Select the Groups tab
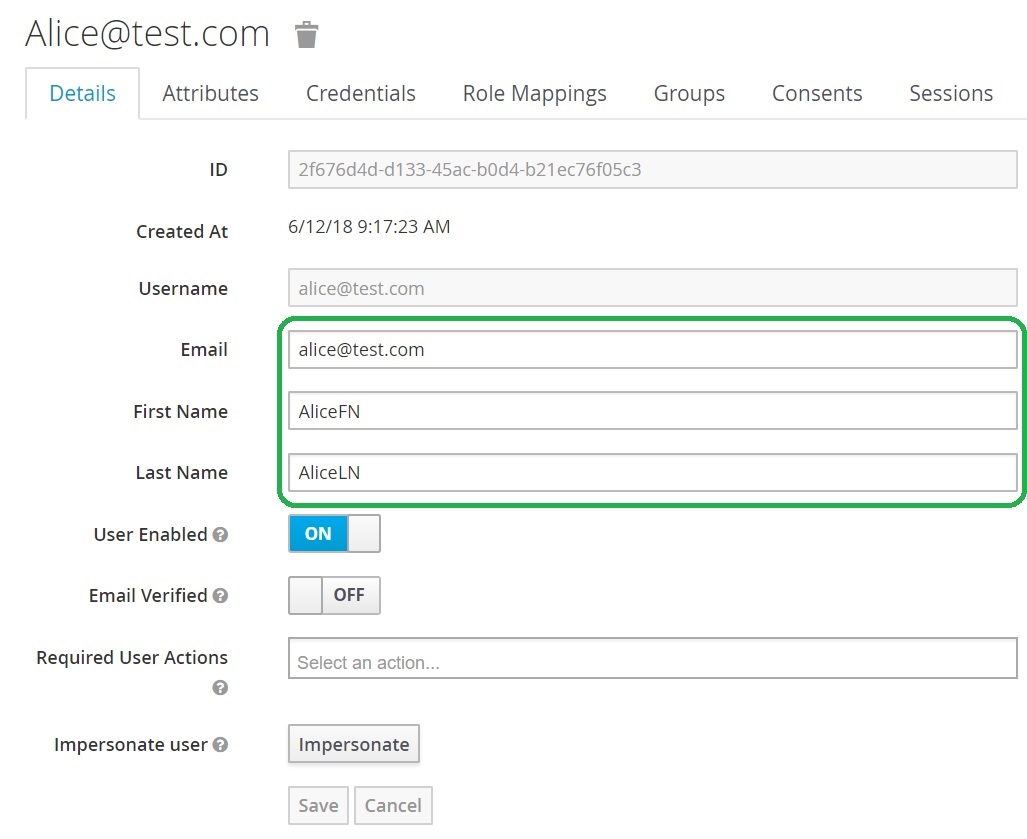 point(689,94)
